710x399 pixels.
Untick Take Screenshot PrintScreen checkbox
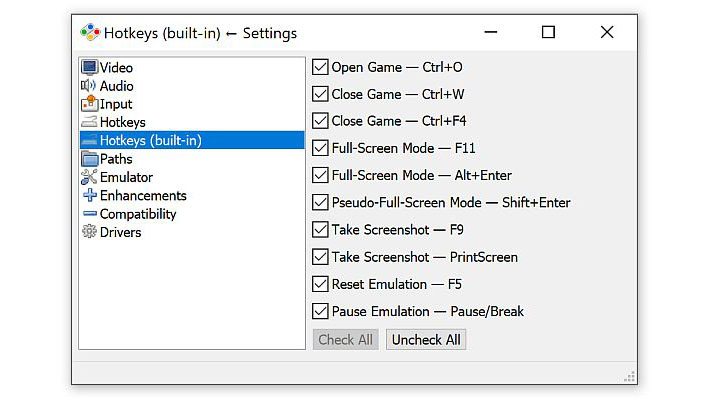tap(320, 257)
